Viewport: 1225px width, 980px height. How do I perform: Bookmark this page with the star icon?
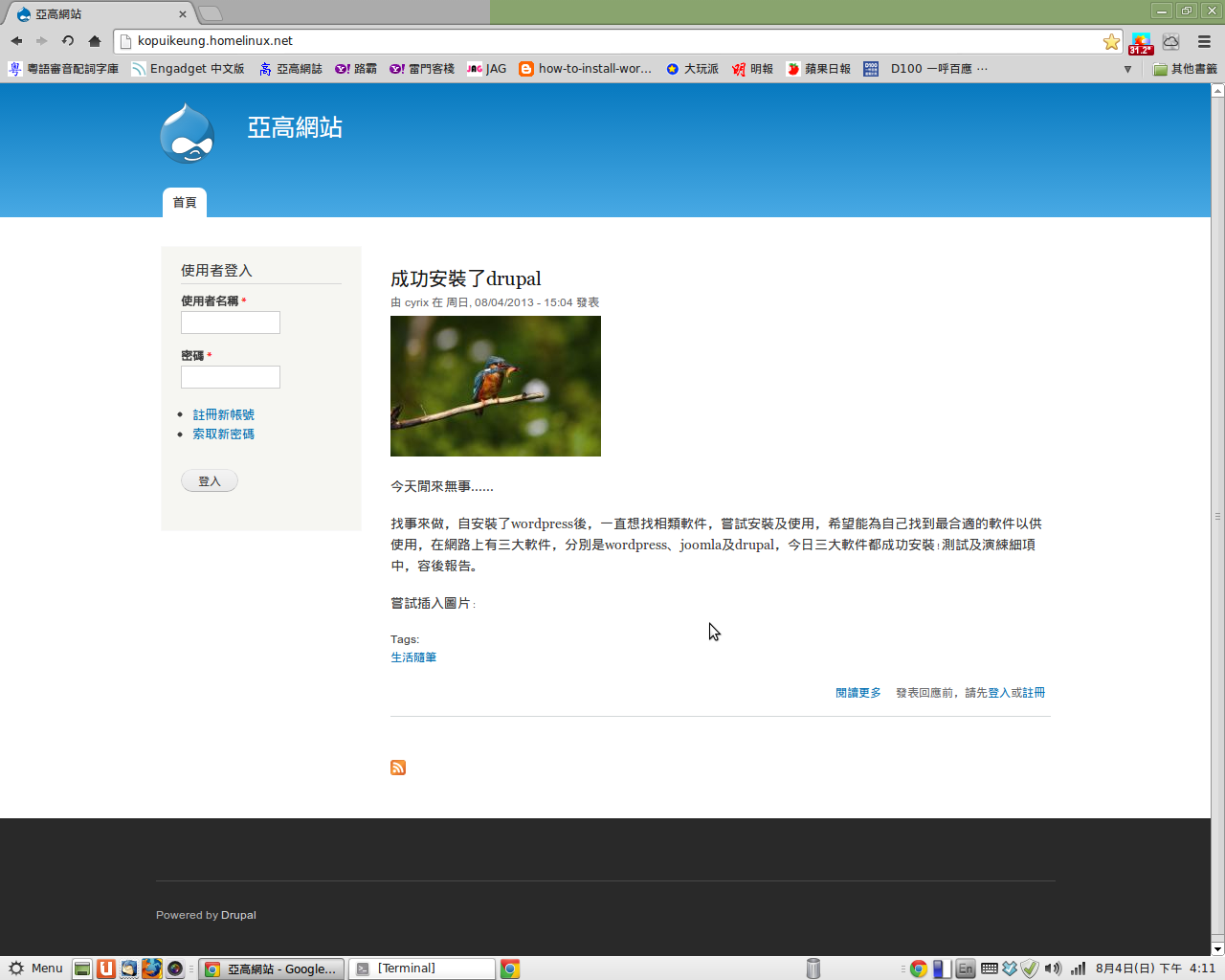[x=1111, y=41]
